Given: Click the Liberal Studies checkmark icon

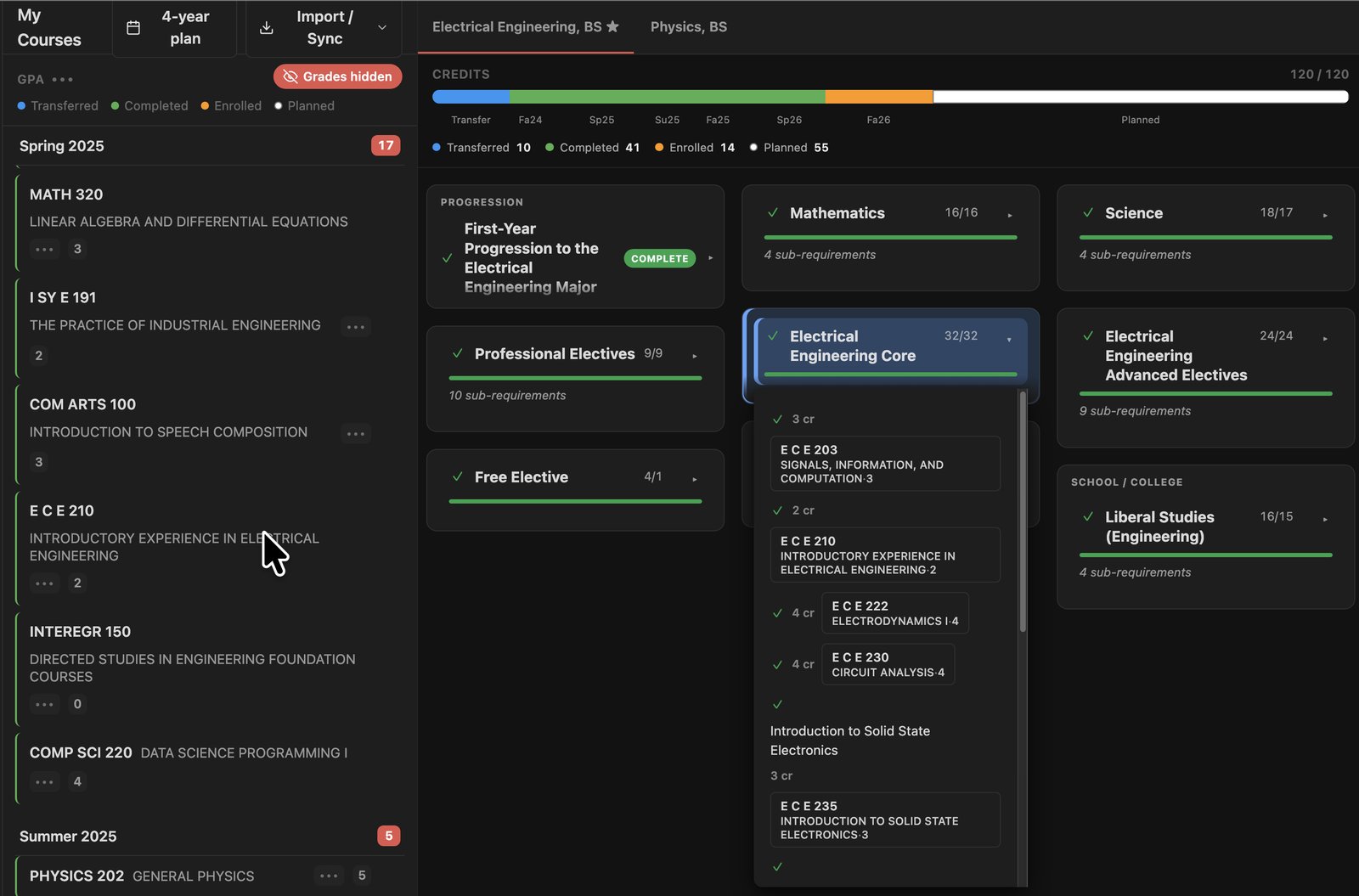Looking at the screenshot, I should pos(1088,516).
